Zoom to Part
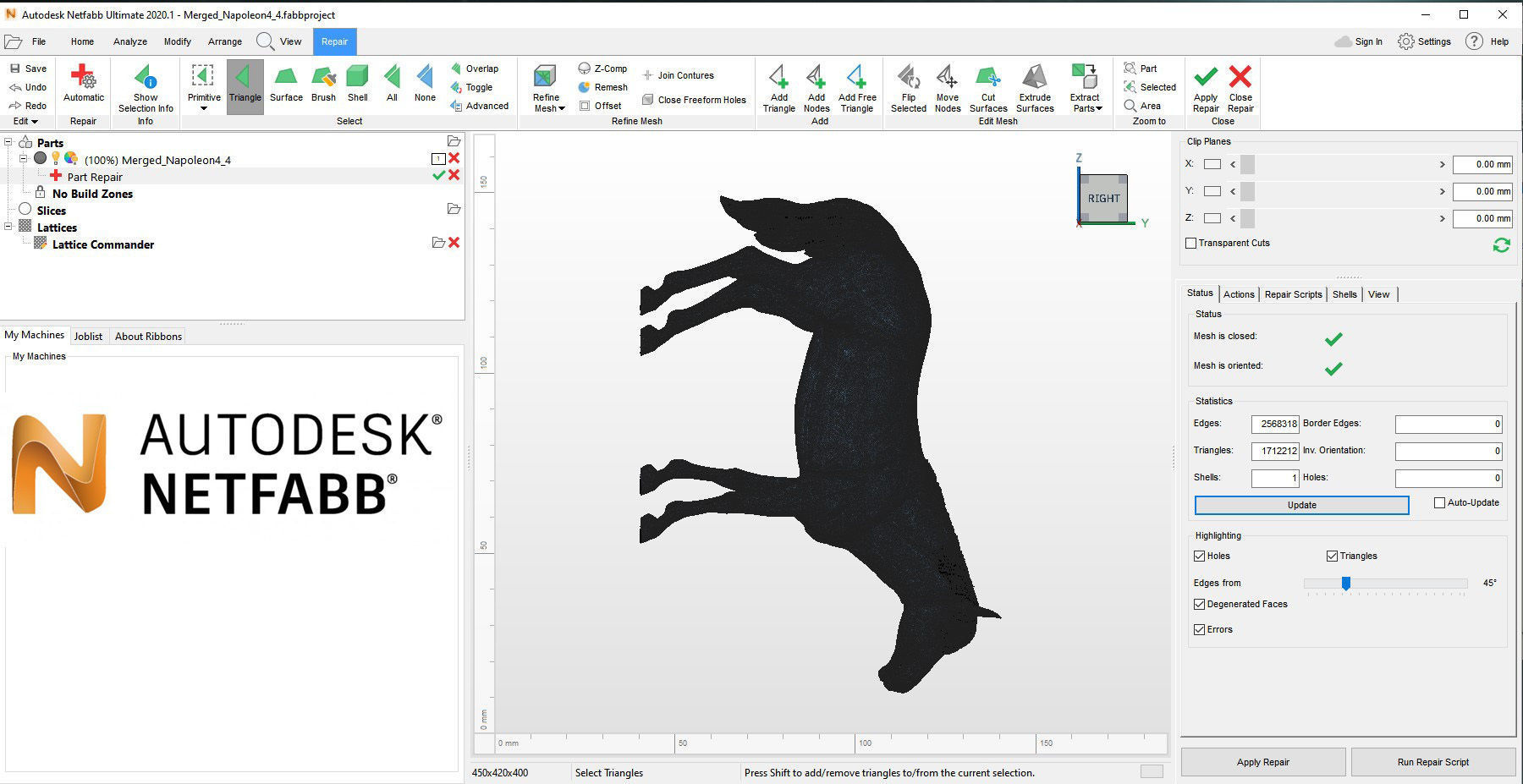This screenshot has height=784, width=1523. tap(1140, 69)
